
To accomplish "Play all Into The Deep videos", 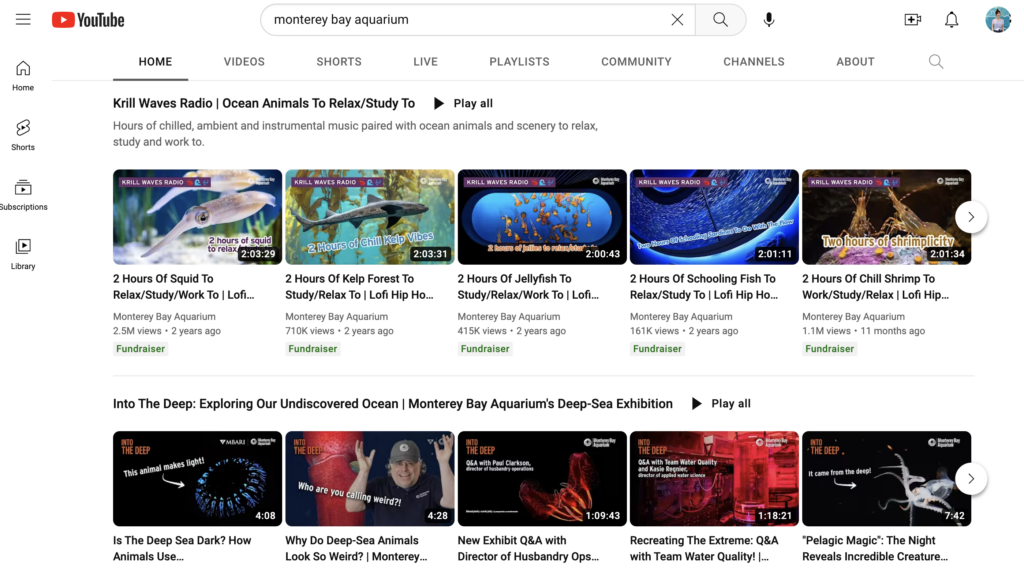I will (722, 404).
